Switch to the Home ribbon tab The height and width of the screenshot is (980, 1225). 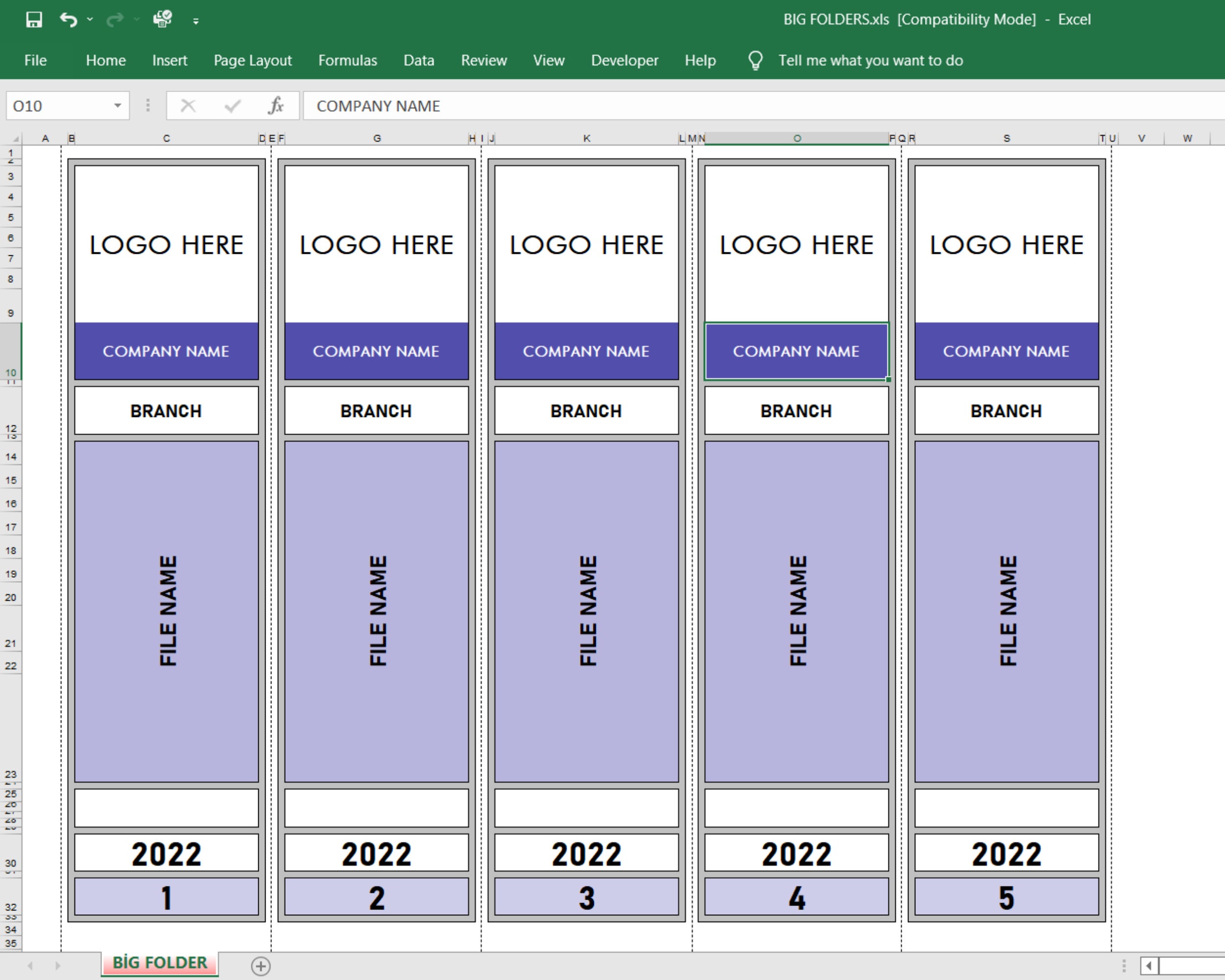tap(106, 60)
